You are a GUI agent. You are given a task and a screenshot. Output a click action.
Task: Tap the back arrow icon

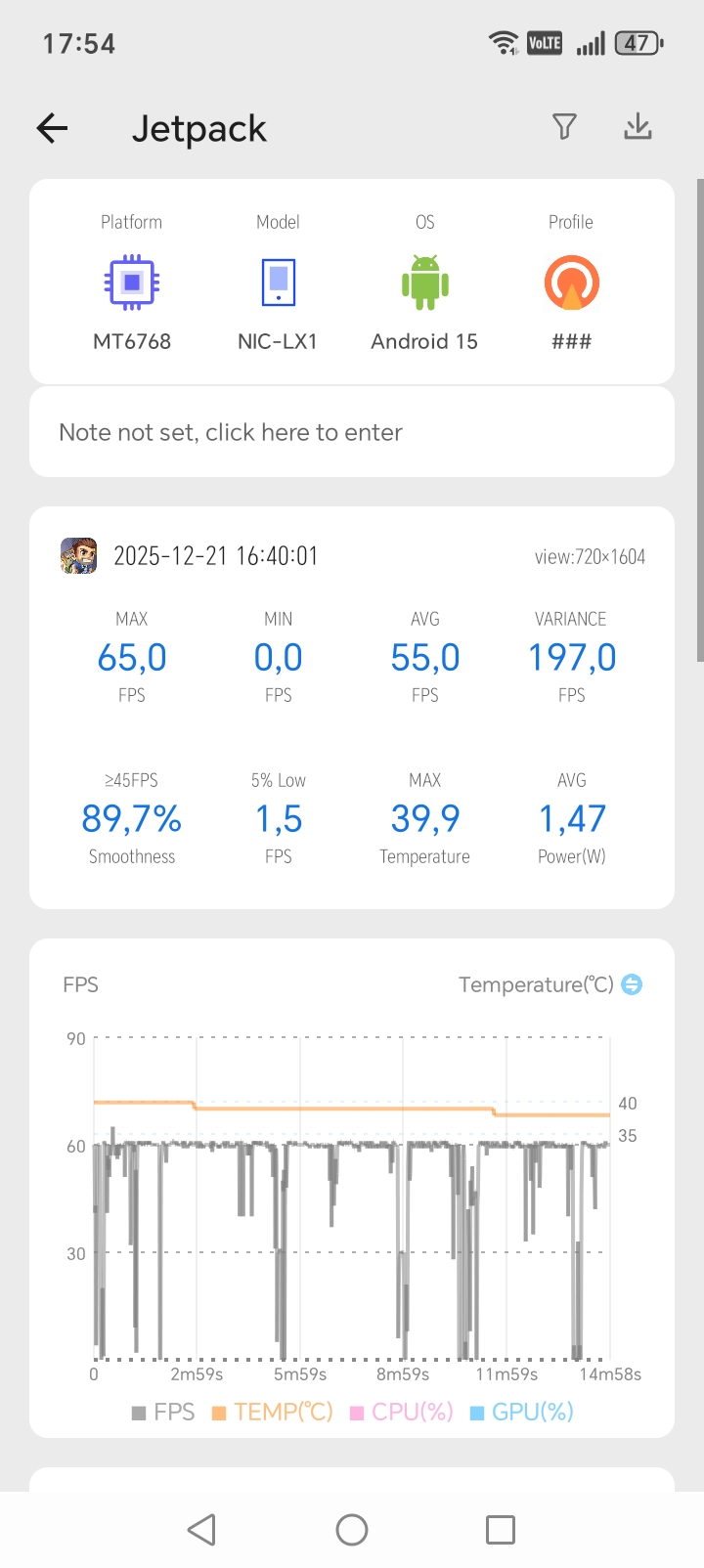click(53, 128)
